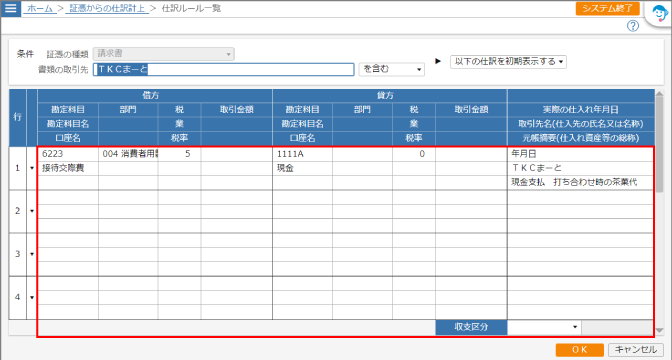Click 元帳摘要(仕入れ資産等の総称) header

[x=581, y=138]
